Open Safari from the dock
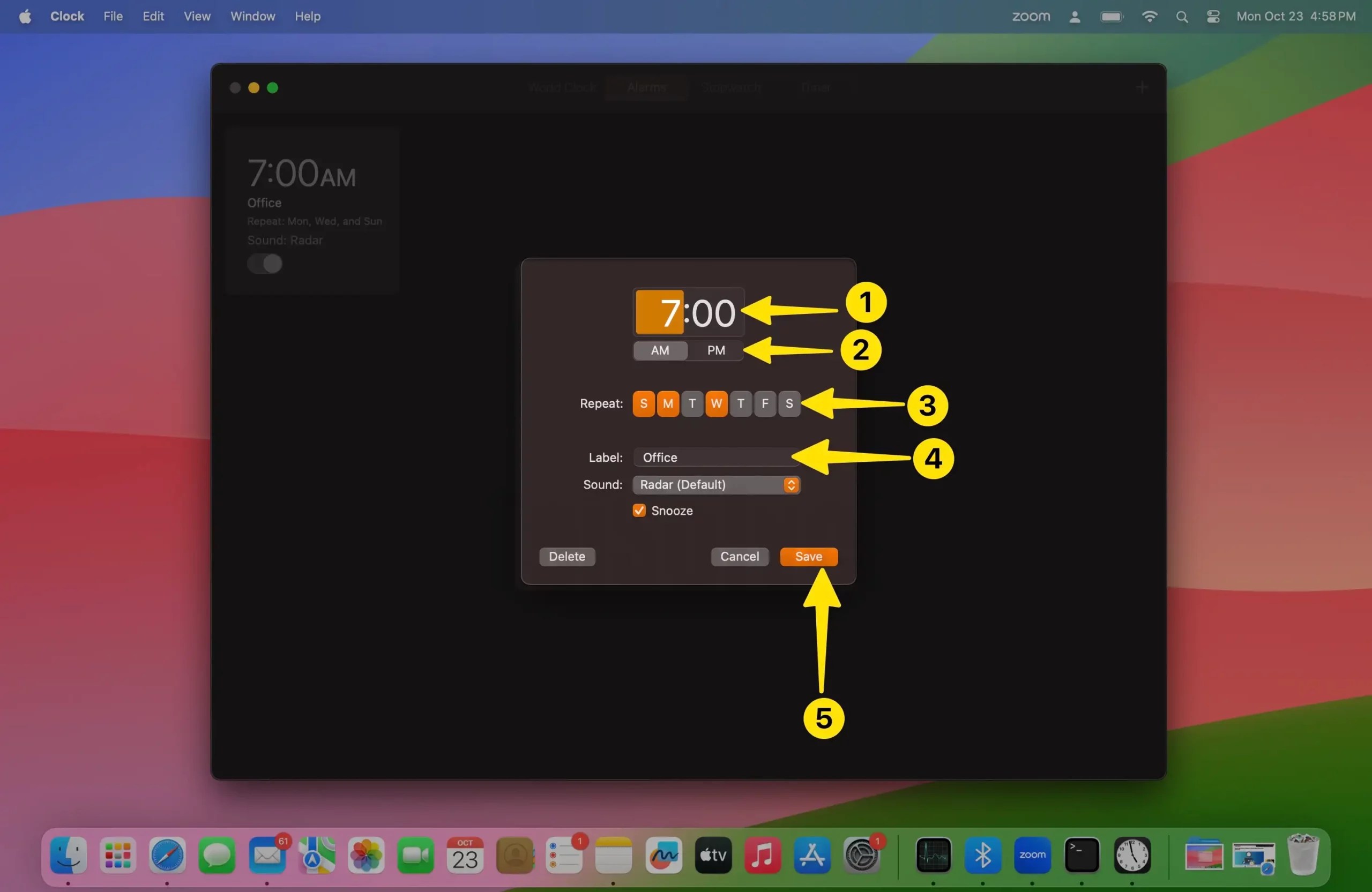 click(x=167, y=856)
